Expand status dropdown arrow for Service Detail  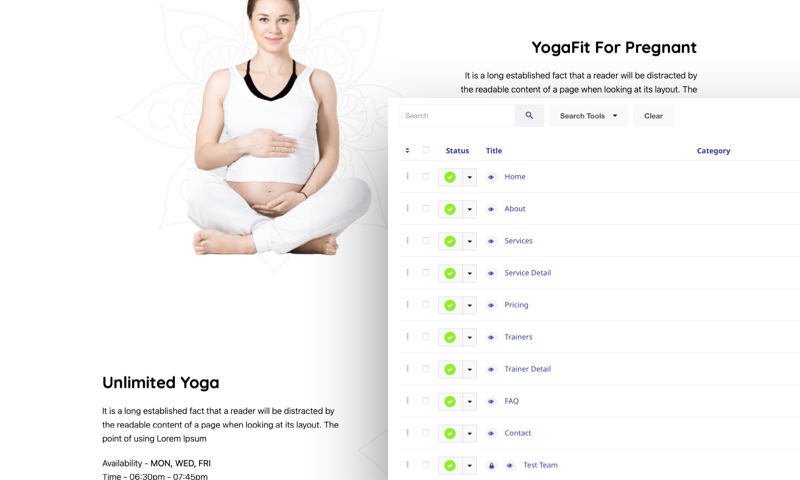tap(469, 273)
